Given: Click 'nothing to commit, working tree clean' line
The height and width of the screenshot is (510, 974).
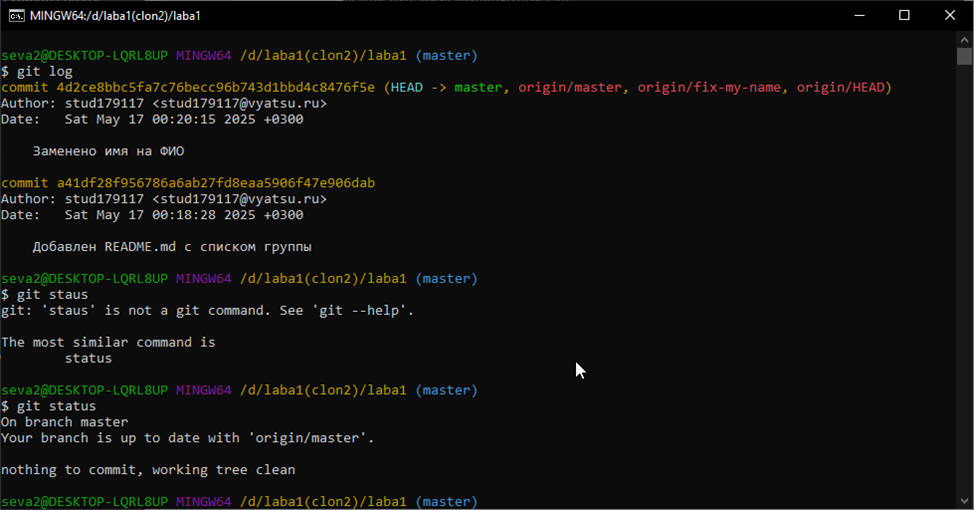Looking at the screenshot, I should 148,469.
